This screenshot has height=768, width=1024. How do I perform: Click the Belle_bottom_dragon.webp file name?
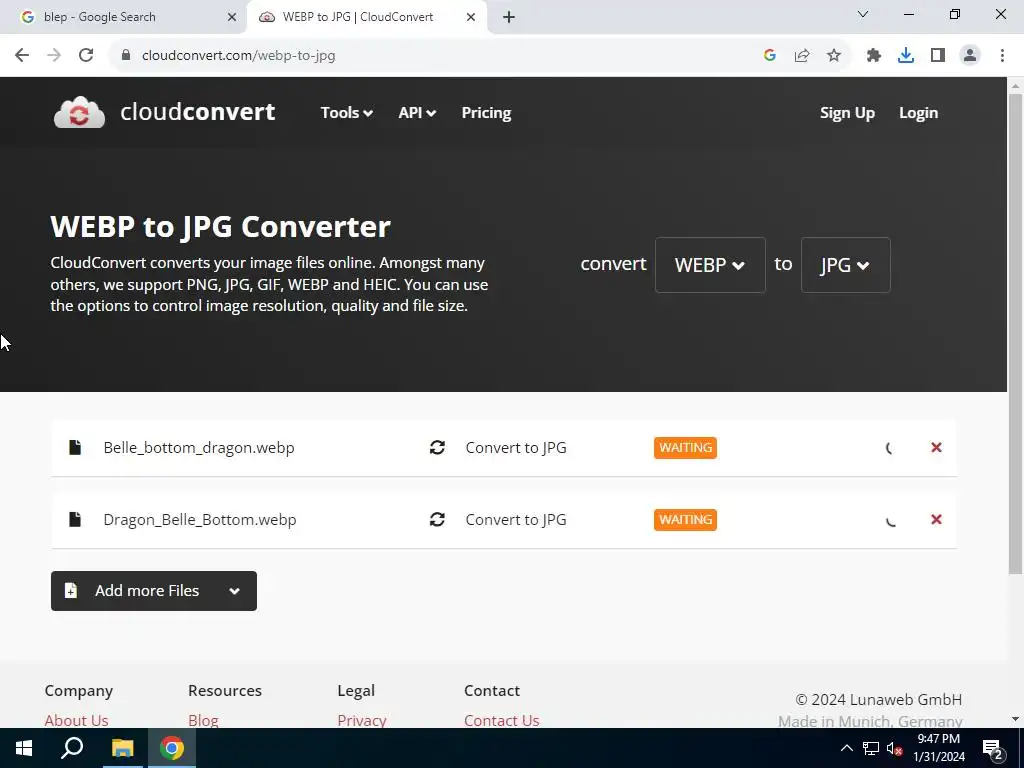(x=199, y=447)
